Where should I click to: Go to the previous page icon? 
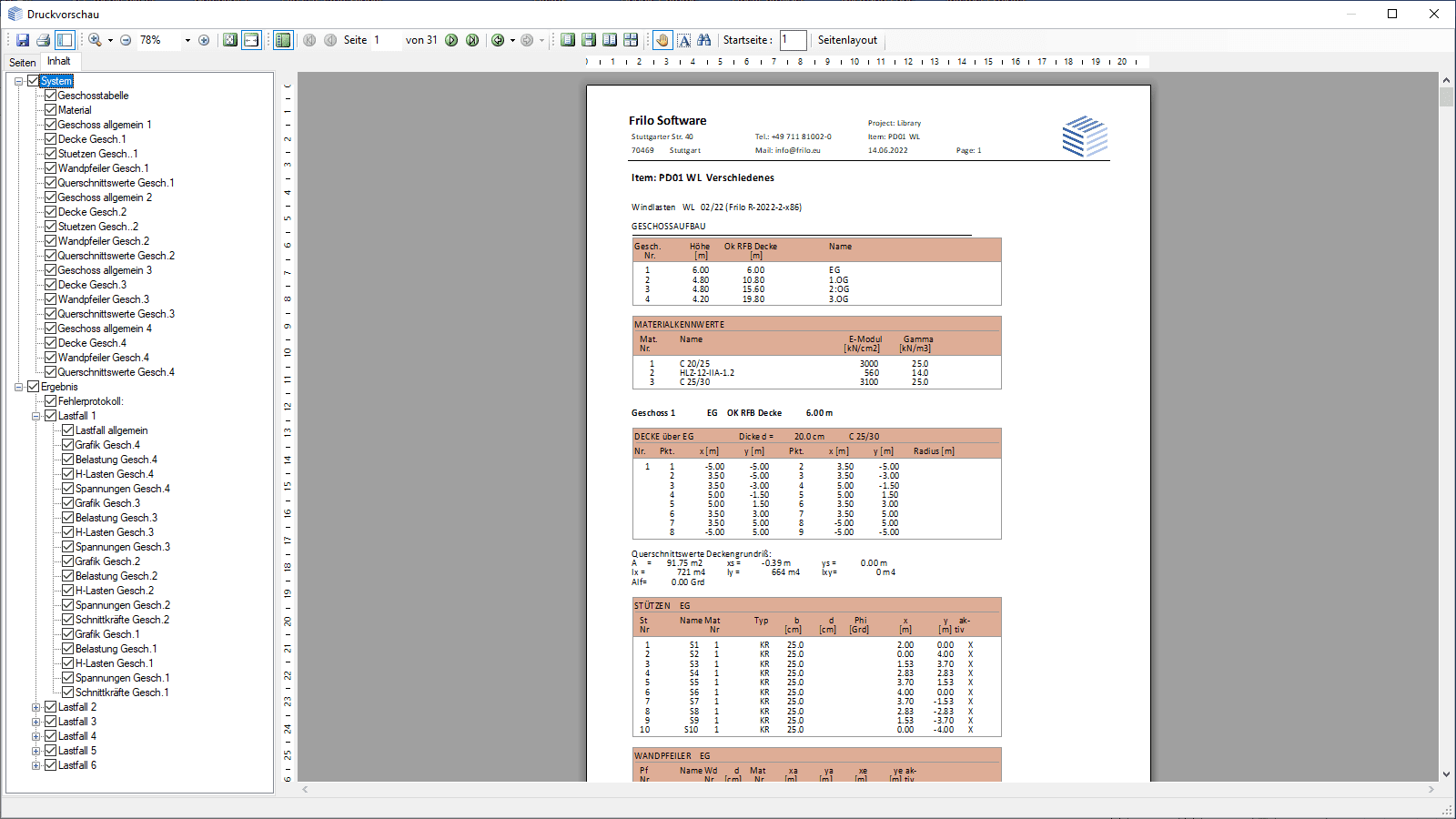[x=330, y=40]
